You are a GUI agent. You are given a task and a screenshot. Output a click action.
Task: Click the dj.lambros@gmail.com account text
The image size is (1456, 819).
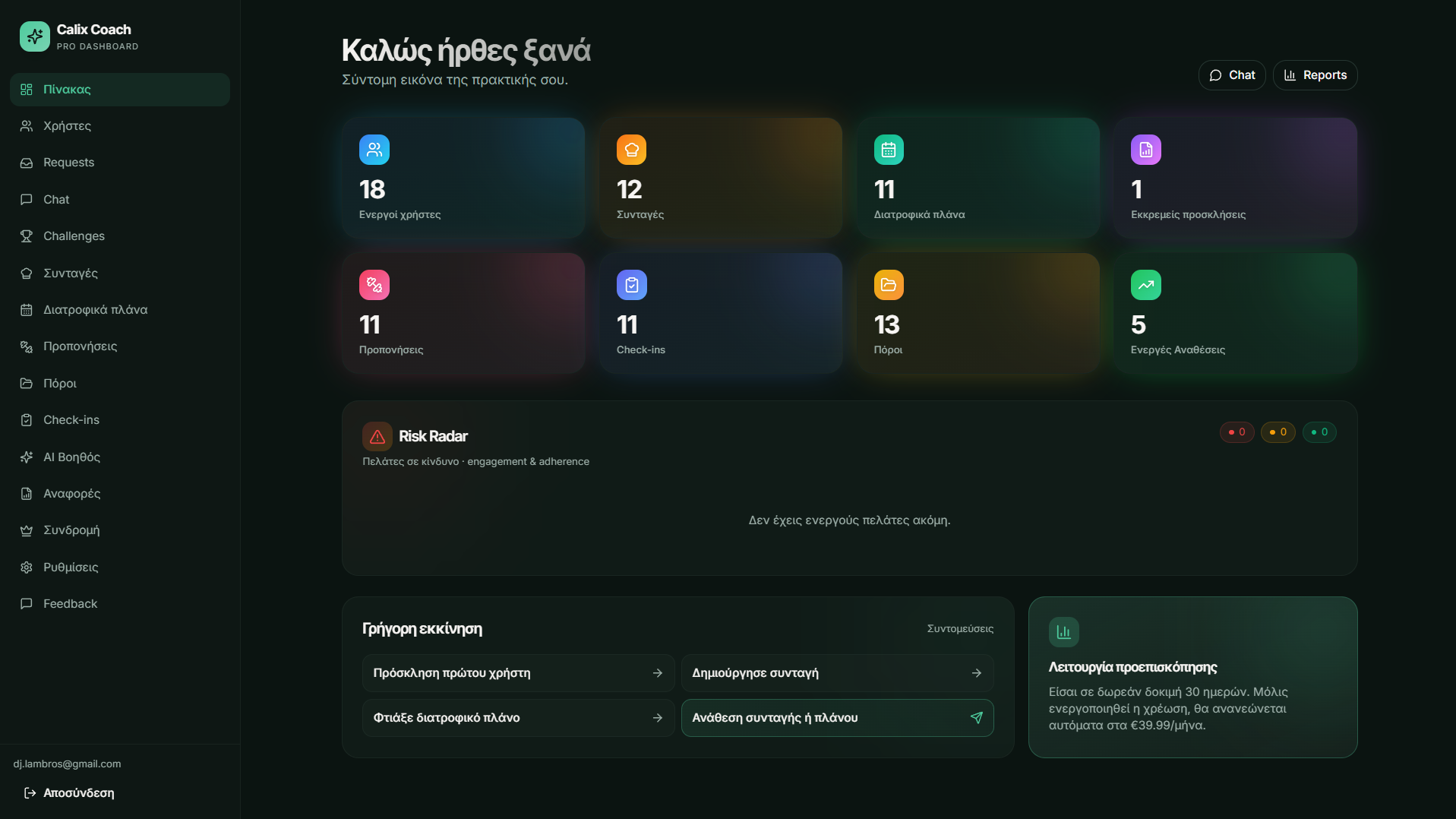point(67,764)
